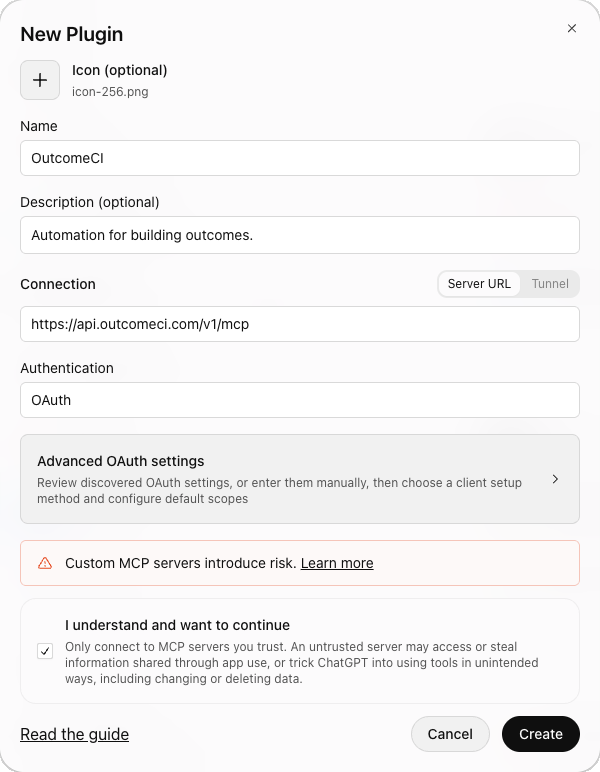Uncheck I understand and want to continue
The image size is (600, 772).
click(45, 651)
